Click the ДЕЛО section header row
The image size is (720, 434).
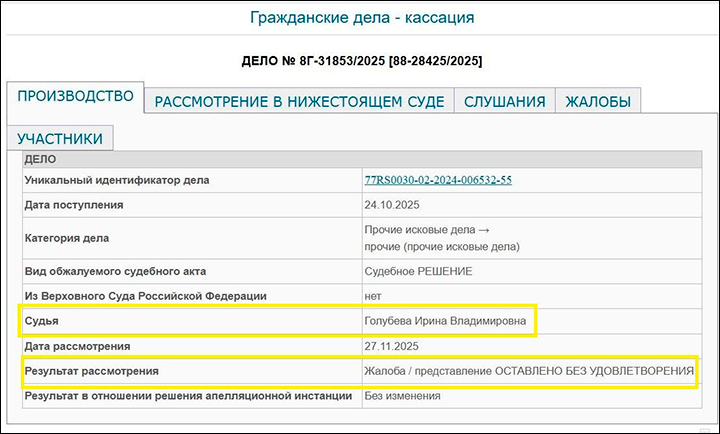pyautogui.click(x=360, y=158)
